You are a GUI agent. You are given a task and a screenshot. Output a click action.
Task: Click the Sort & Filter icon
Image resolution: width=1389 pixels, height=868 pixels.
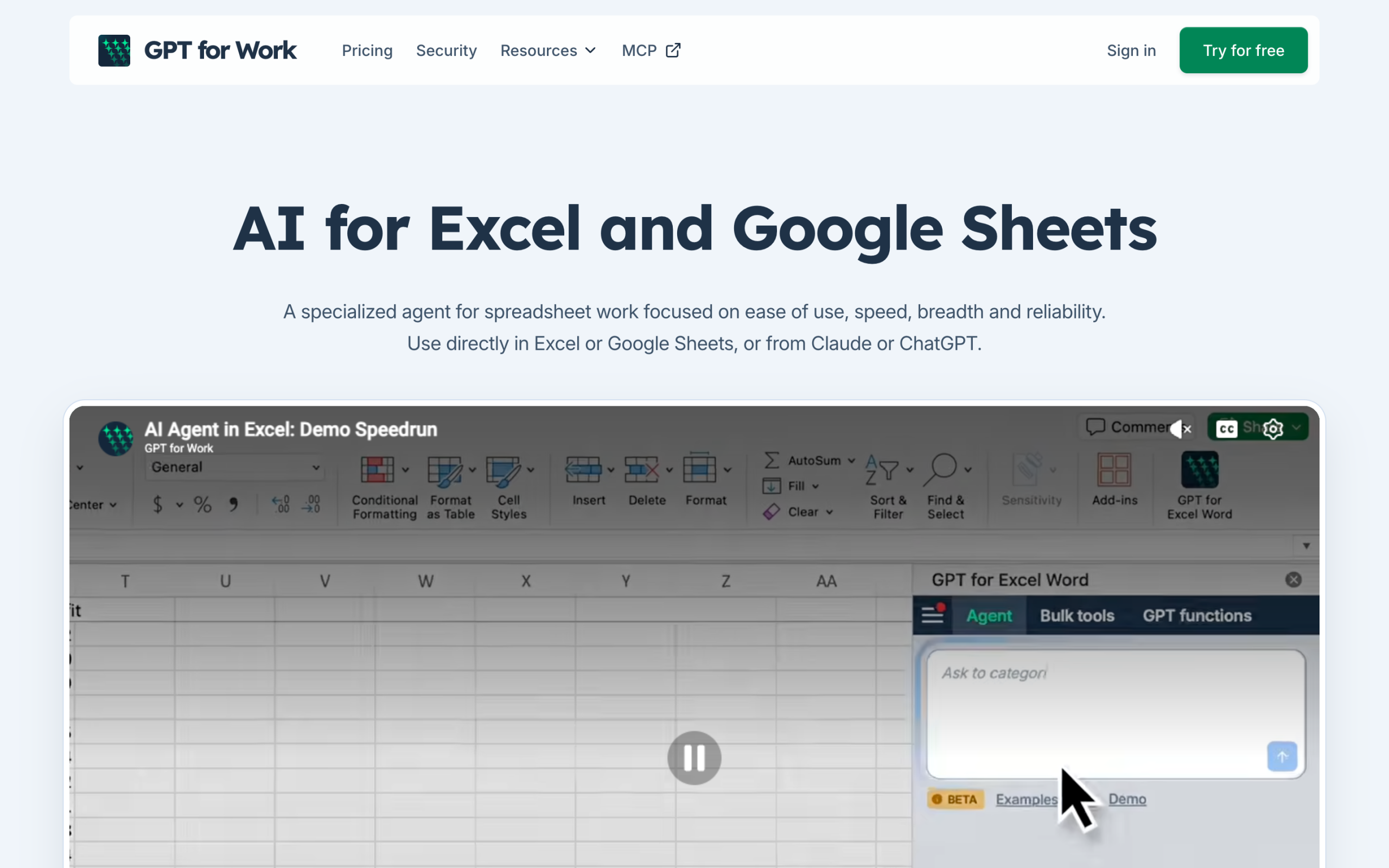point(882,470)
